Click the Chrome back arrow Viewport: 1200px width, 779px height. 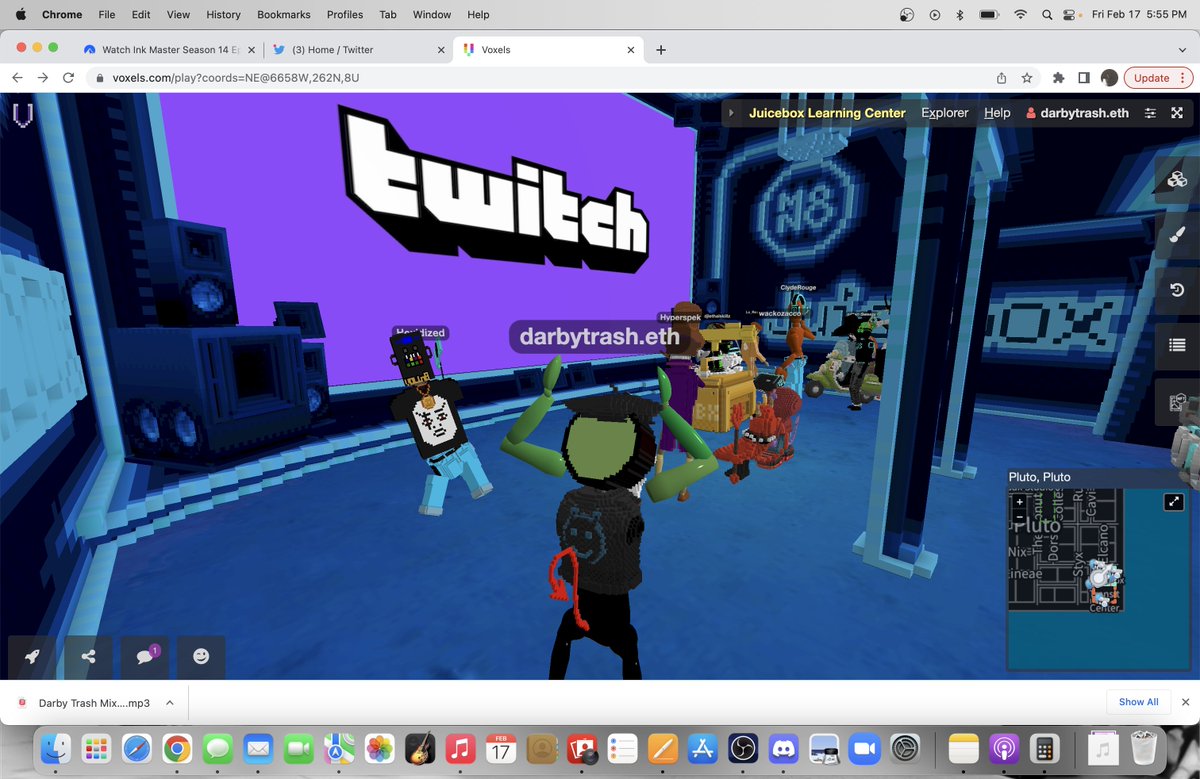click(x=17, y=78)
